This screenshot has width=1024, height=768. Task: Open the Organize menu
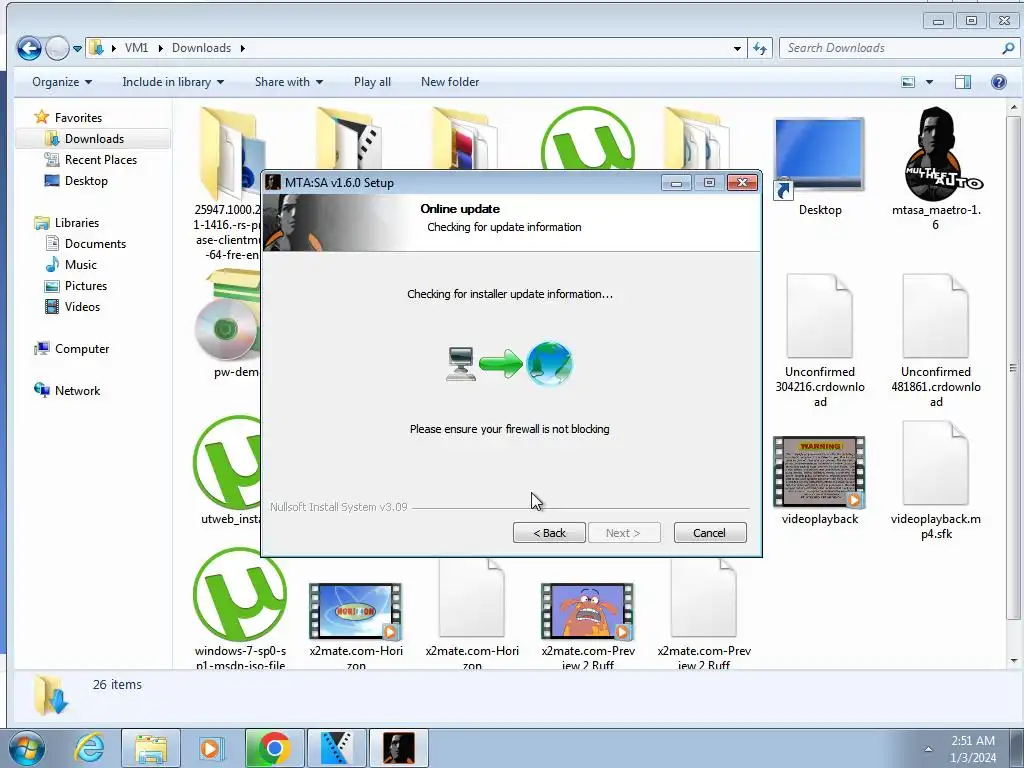62,82
